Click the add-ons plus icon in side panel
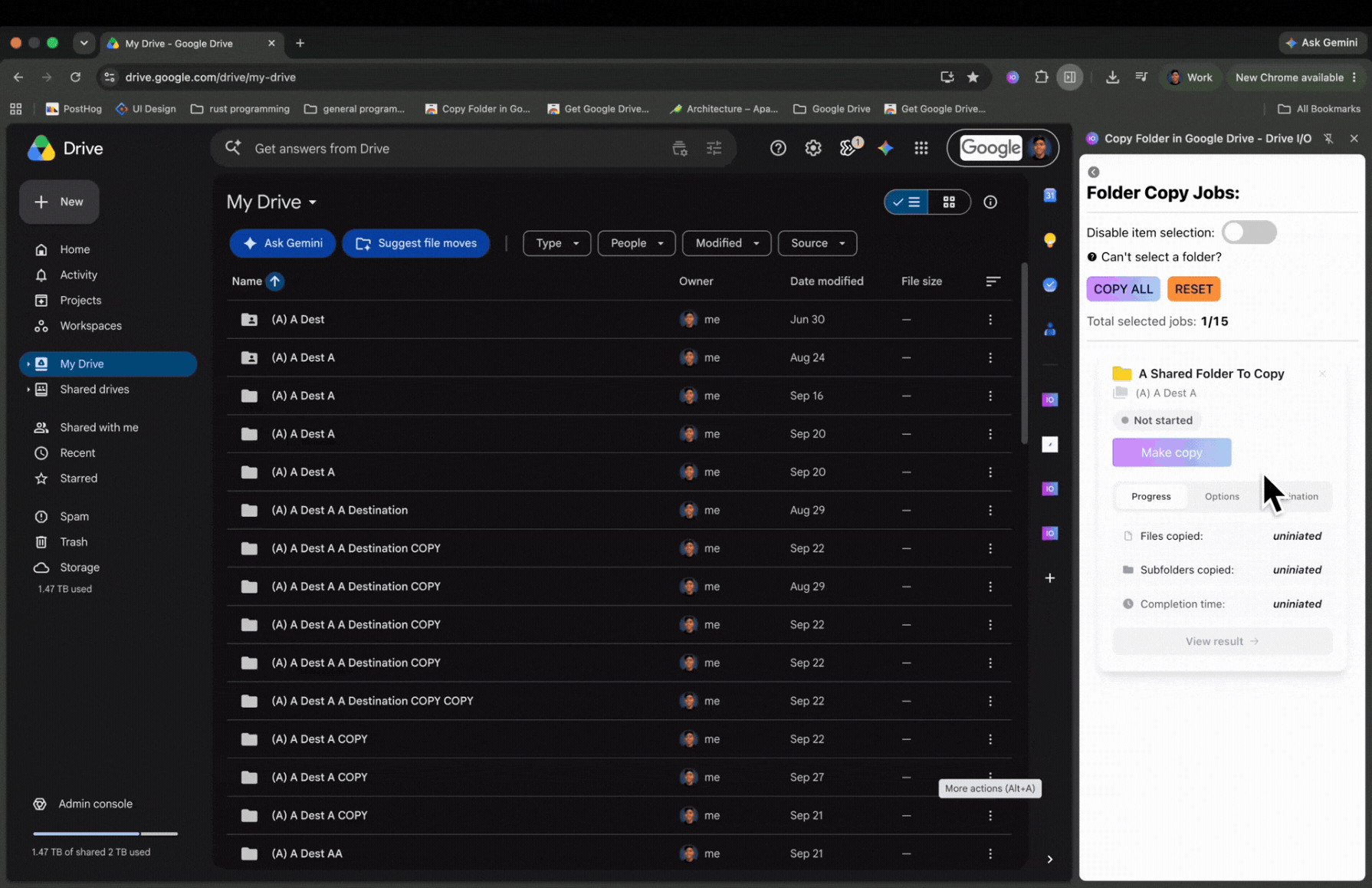Image resolution: width=1372 pixels, height=888 pixels. click(x=1050, y=577)
